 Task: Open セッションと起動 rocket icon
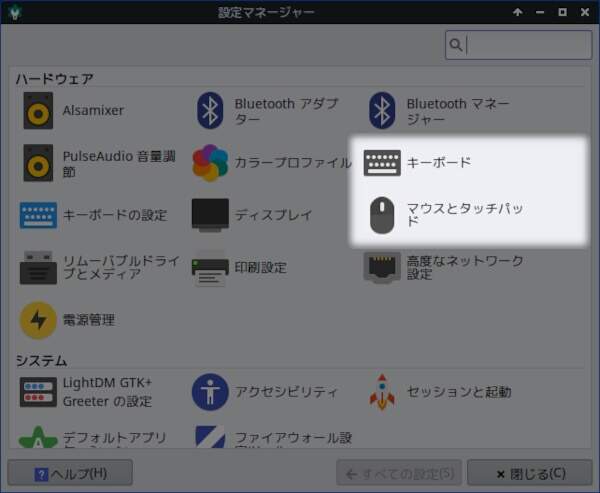(382, 392)
